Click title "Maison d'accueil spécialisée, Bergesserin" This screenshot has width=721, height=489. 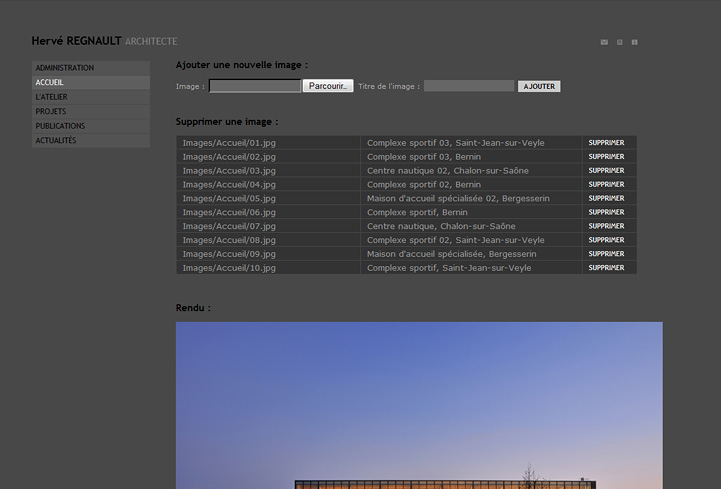pos(452,254)
